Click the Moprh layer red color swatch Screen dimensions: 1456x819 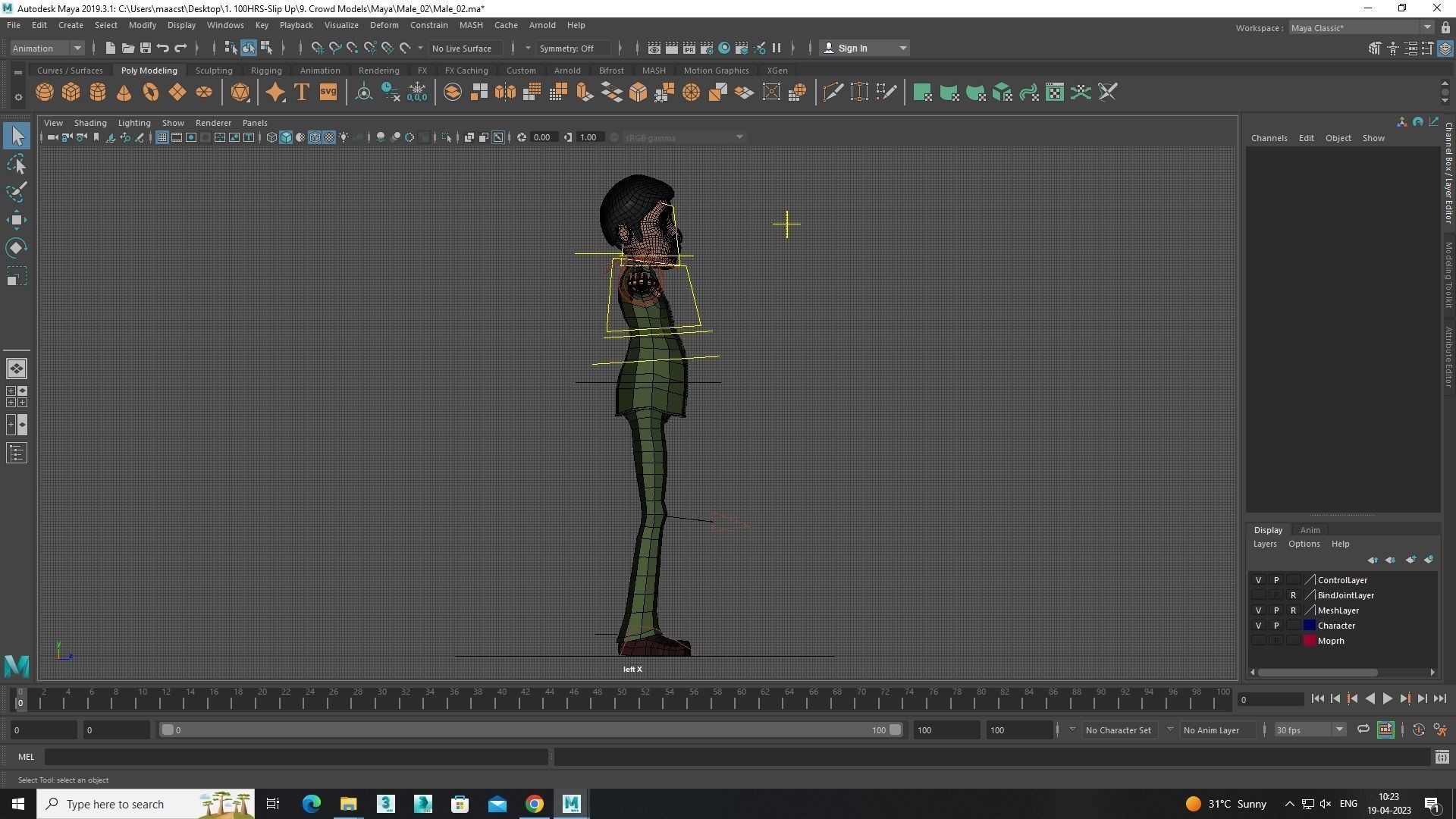click(1310, 641)
